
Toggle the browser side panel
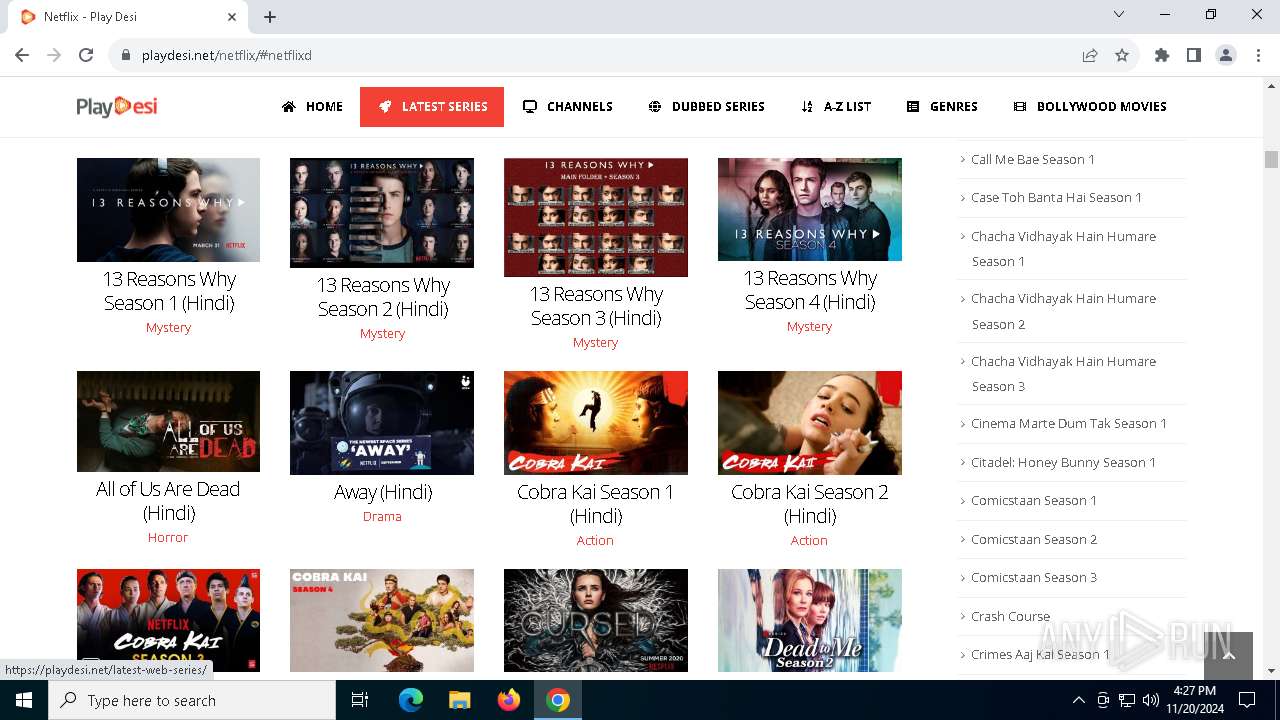point(1194,55)
